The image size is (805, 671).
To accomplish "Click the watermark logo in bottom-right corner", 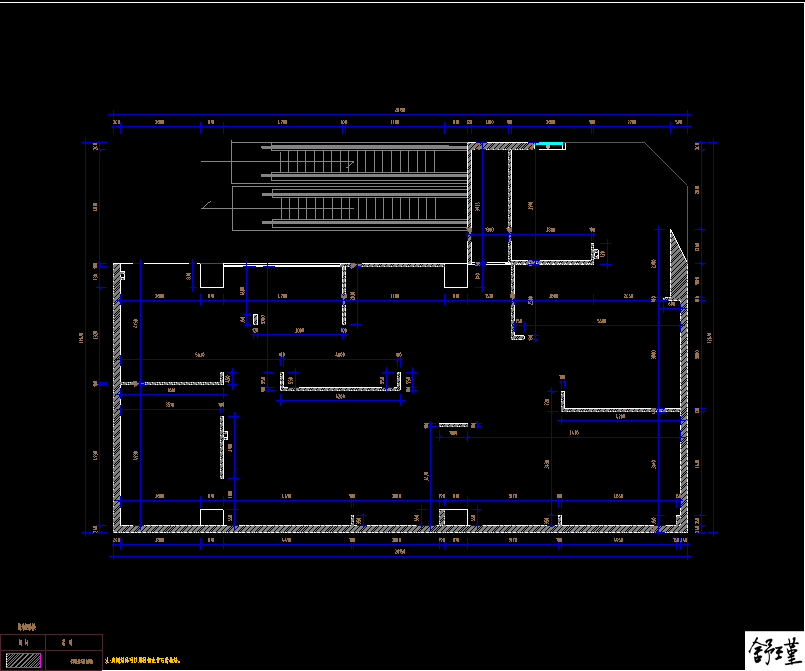I will (x=774, y=650).
